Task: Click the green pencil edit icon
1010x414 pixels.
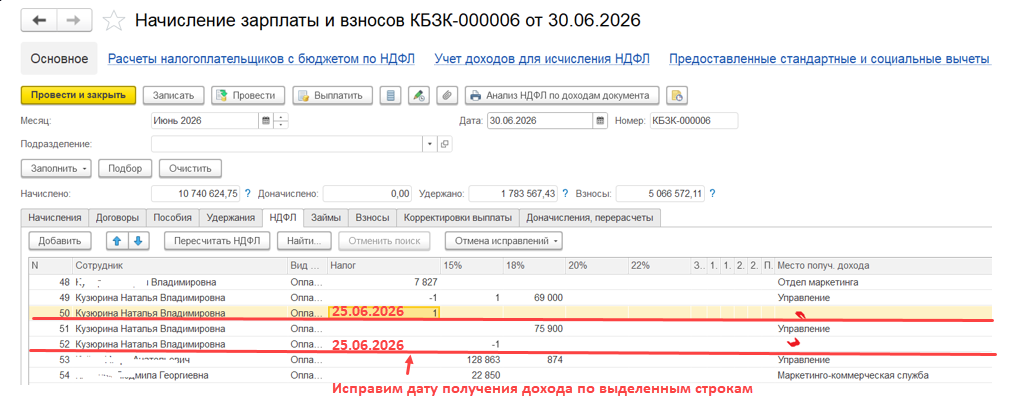Action: click(419, 95)
